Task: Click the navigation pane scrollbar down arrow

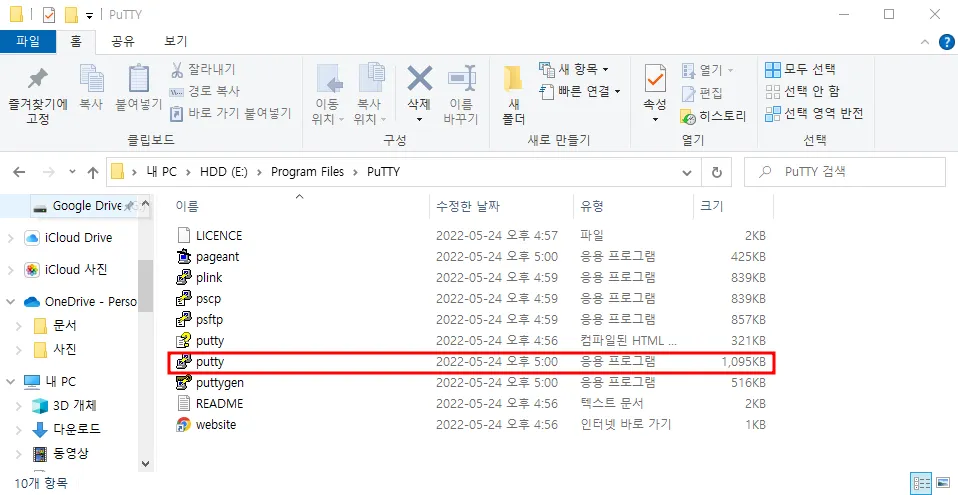Action: (145, 464)
